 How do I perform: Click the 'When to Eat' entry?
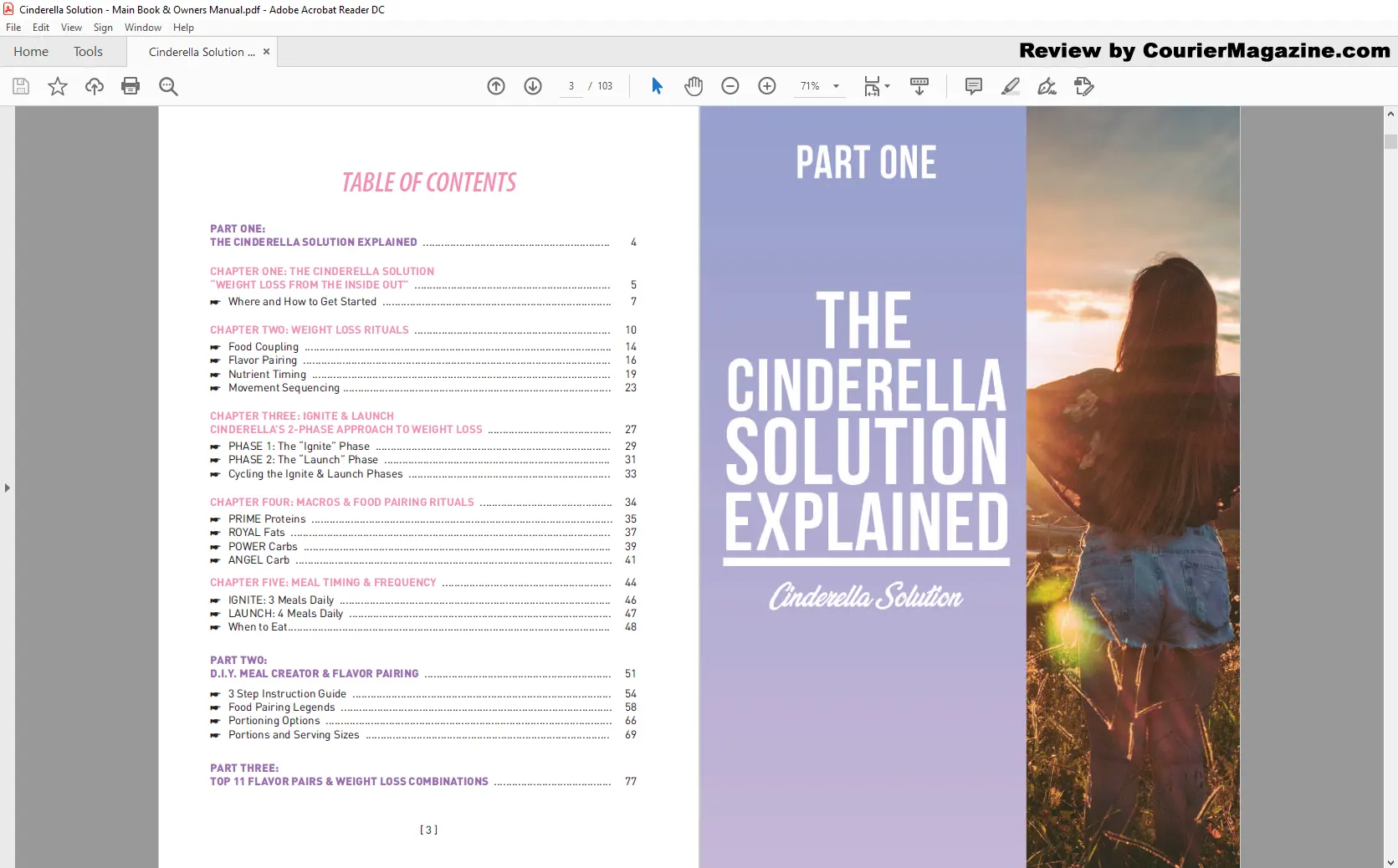[x=258, y=627]
